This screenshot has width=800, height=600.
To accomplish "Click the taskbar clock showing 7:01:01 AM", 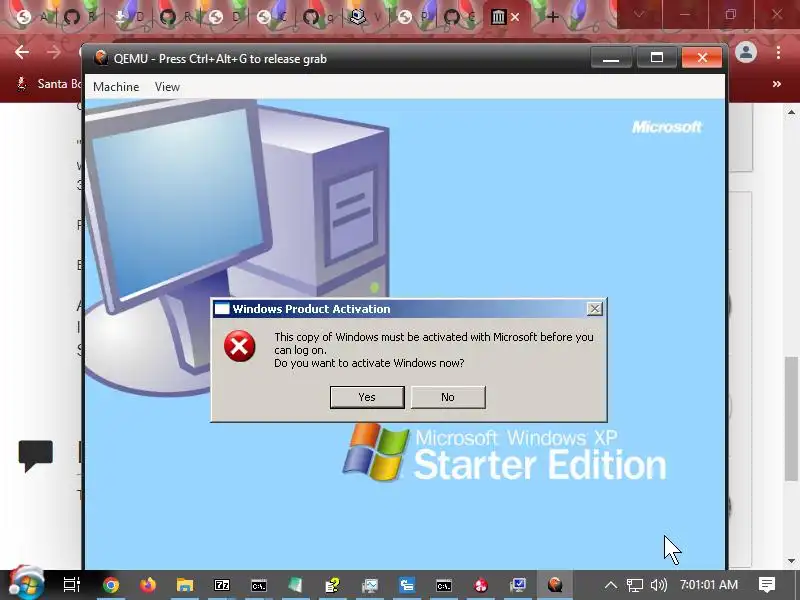I will point(709,585).
